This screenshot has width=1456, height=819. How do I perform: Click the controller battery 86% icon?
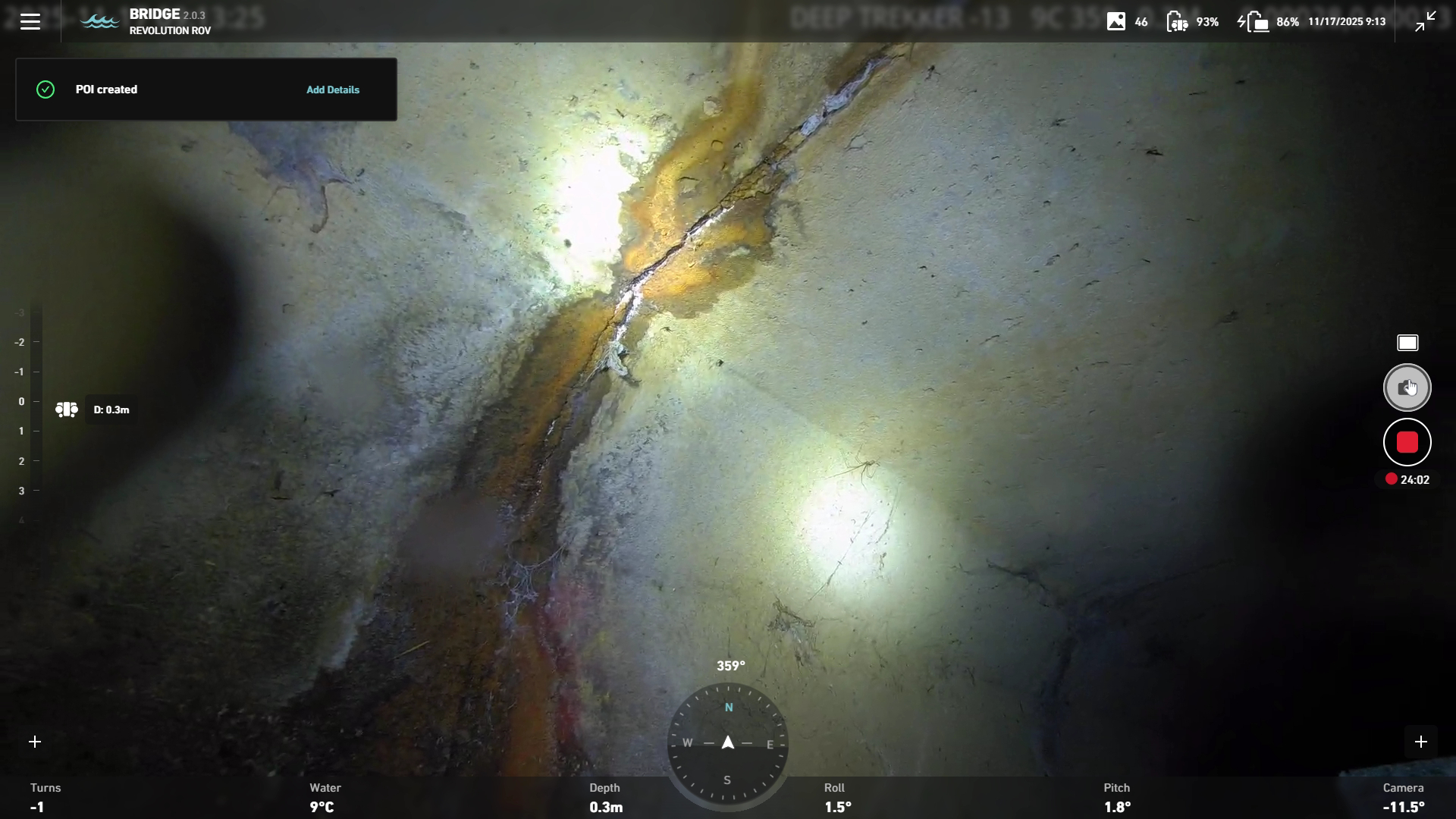pos(1254,21)
